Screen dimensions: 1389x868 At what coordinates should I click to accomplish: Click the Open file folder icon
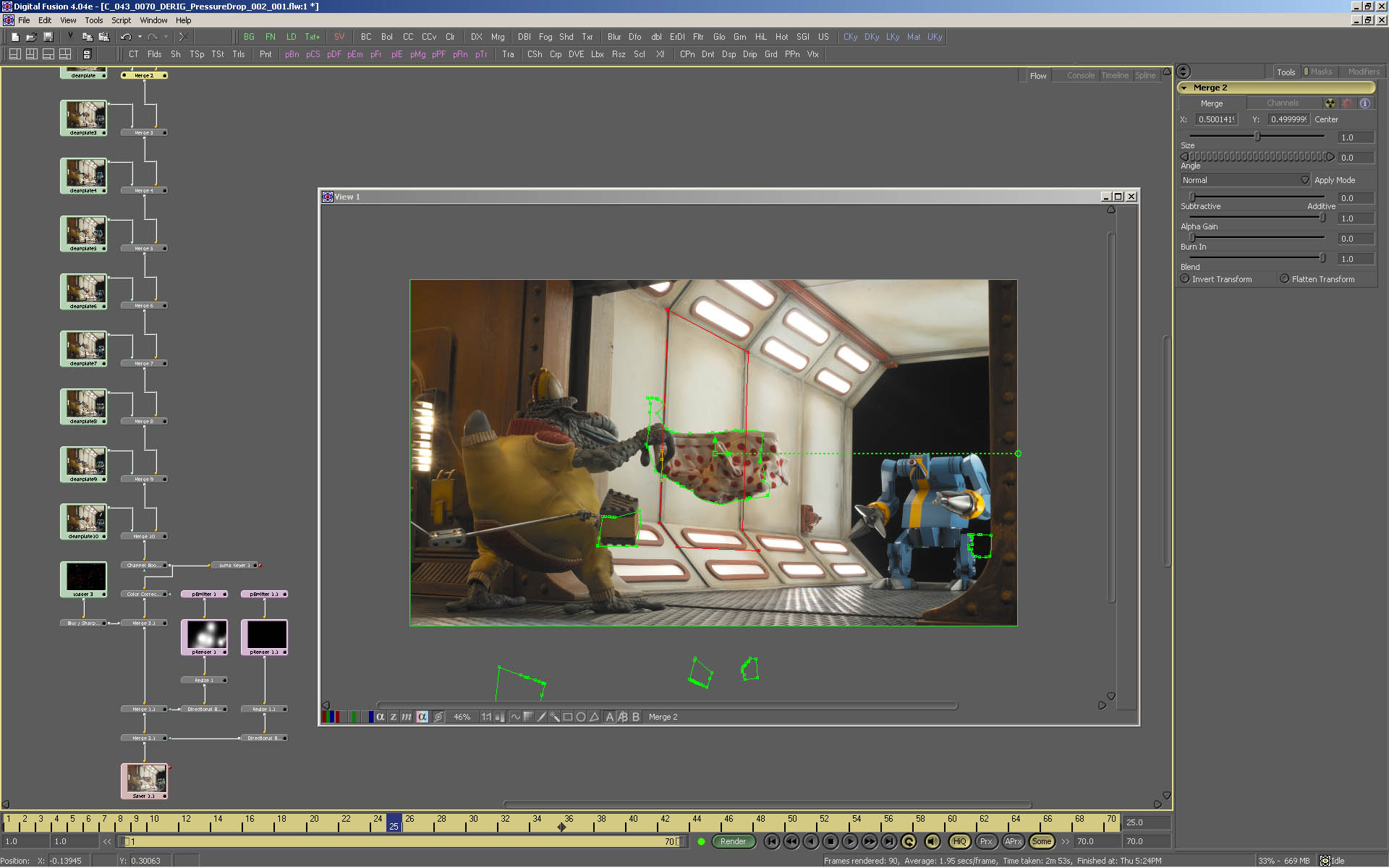click(x=31, y=37)
